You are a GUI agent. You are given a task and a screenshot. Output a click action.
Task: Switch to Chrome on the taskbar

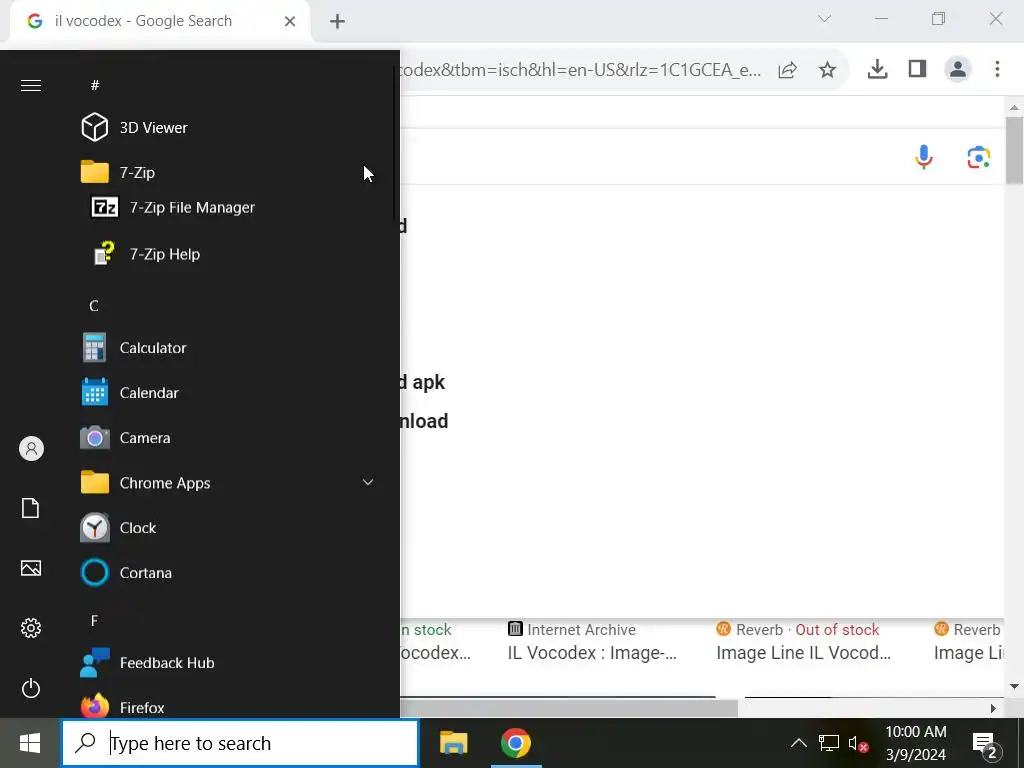coord(516,743)
